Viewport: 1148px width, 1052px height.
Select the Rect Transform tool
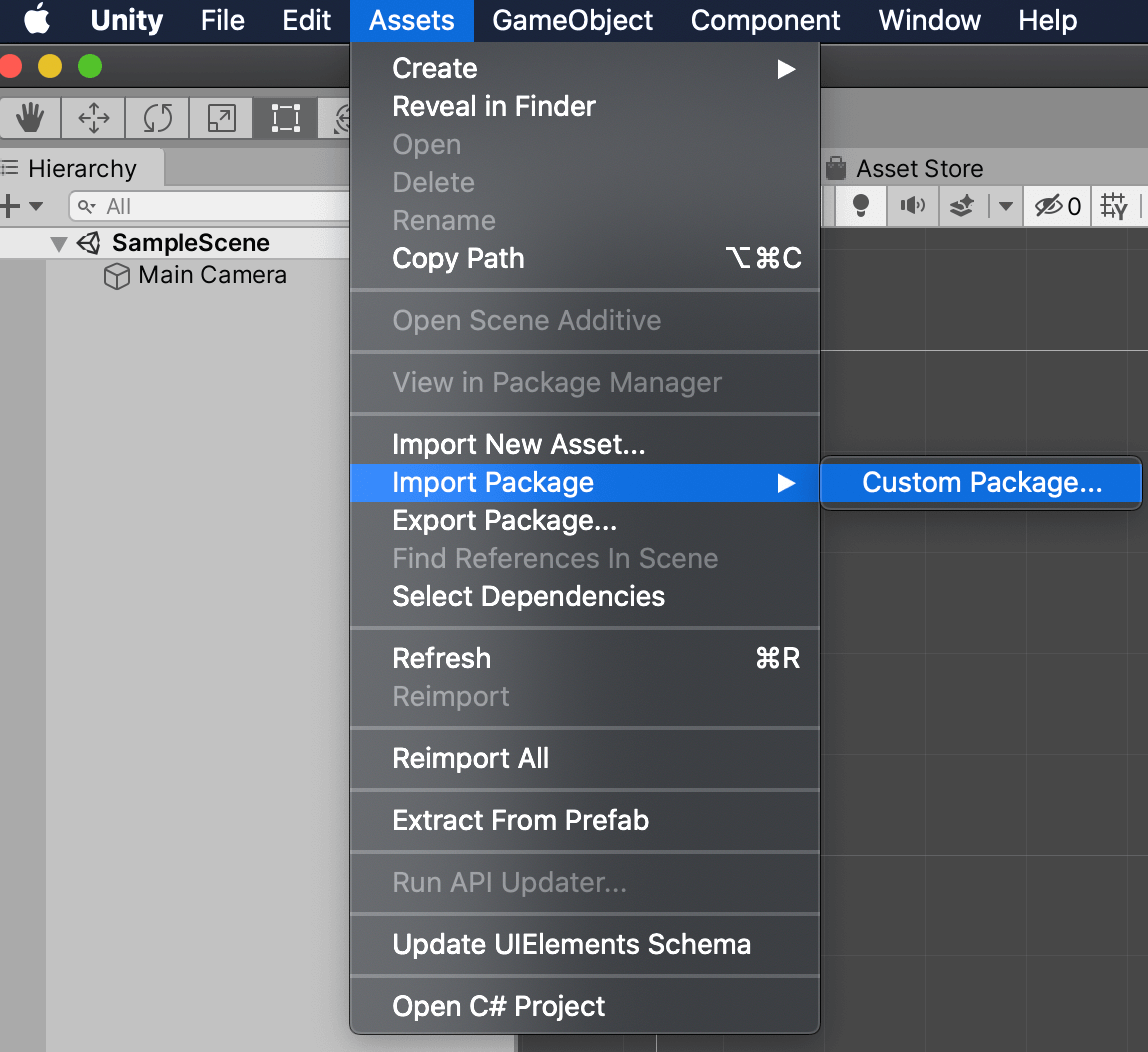pyautogui.click(x=285, y=119)
